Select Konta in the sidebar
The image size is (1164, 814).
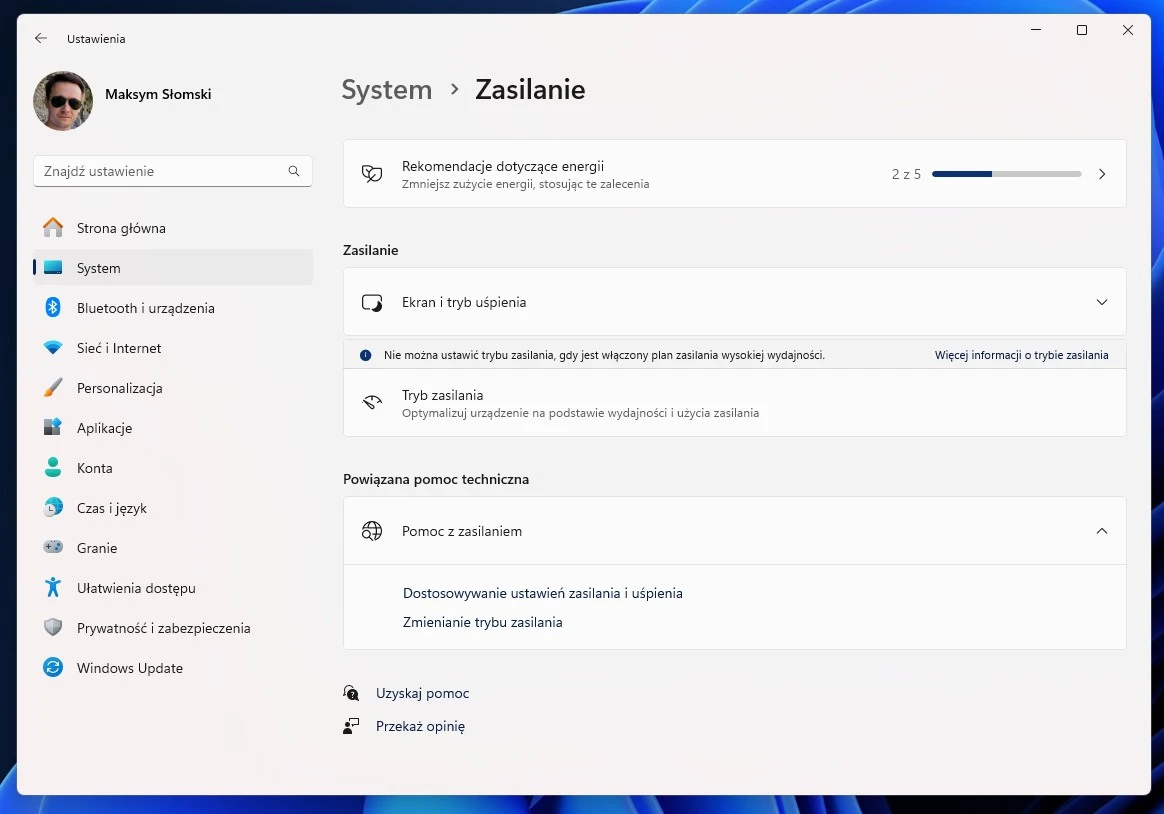[x=95, y=468]
